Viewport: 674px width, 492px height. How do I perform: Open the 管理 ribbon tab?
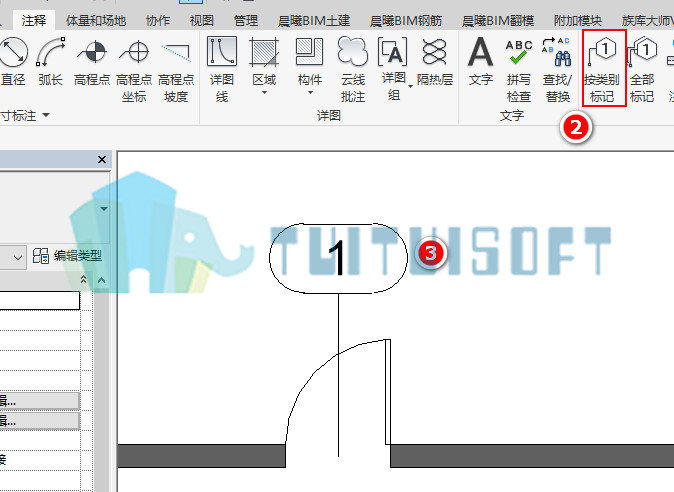[x=246, y=20]
